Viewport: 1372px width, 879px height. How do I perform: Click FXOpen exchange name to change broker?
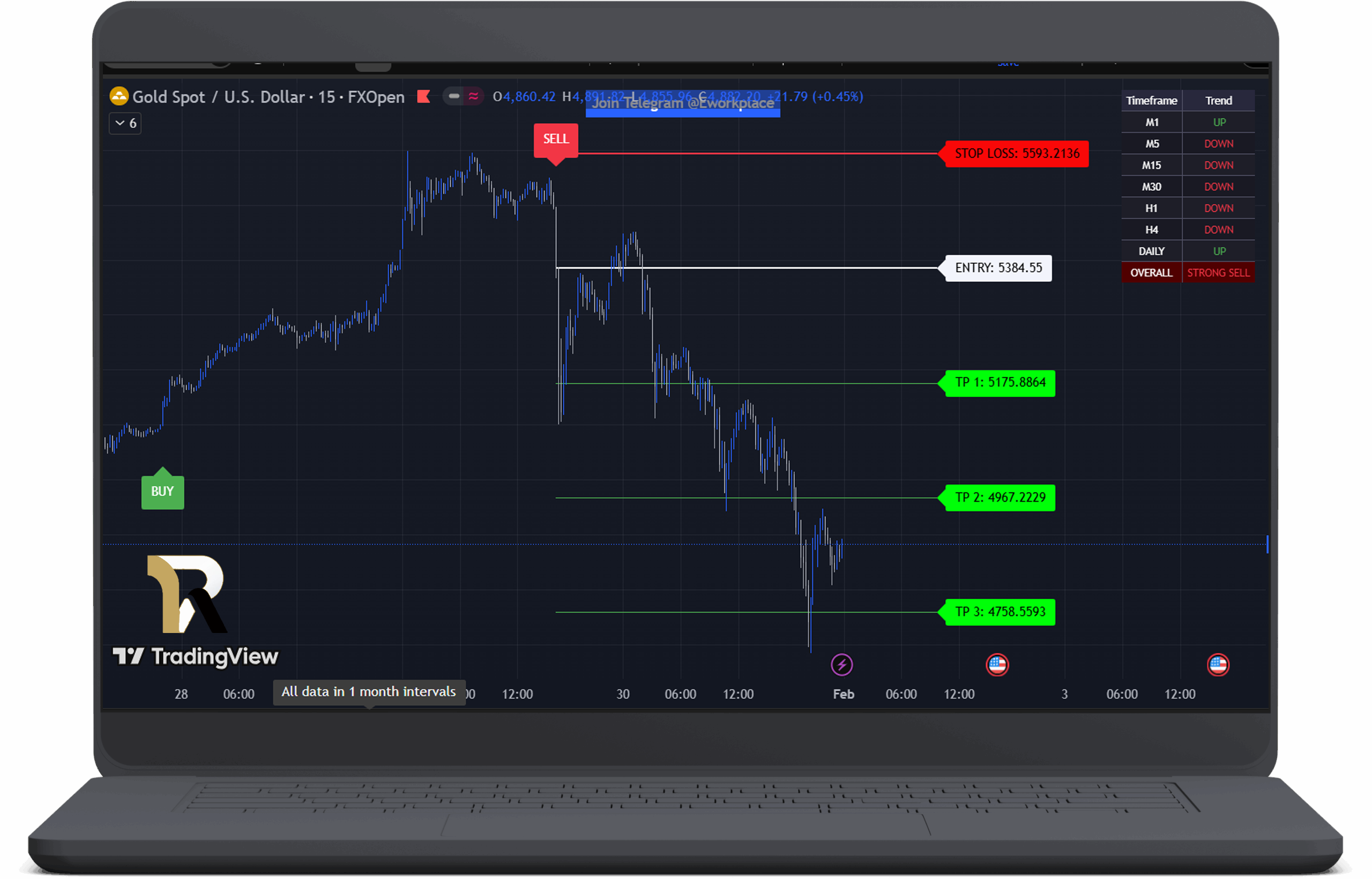tap(375, 96)
